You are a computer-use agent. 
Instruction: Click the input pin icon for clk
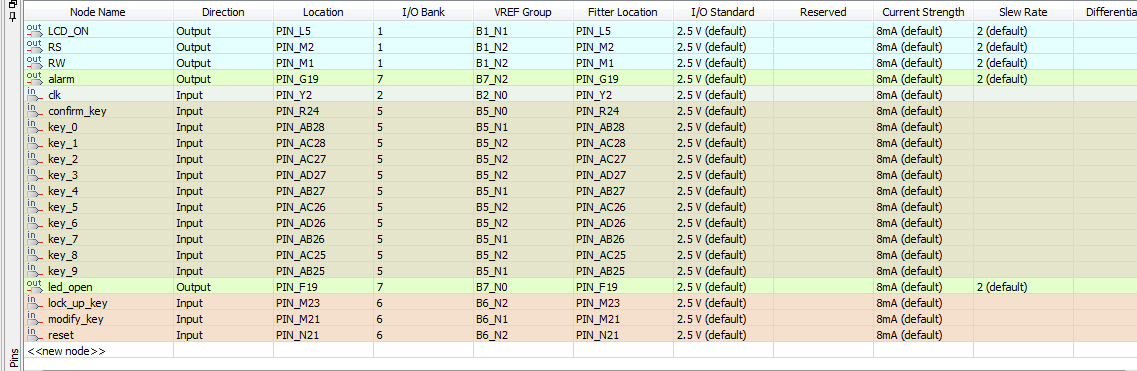click(34, 94)
